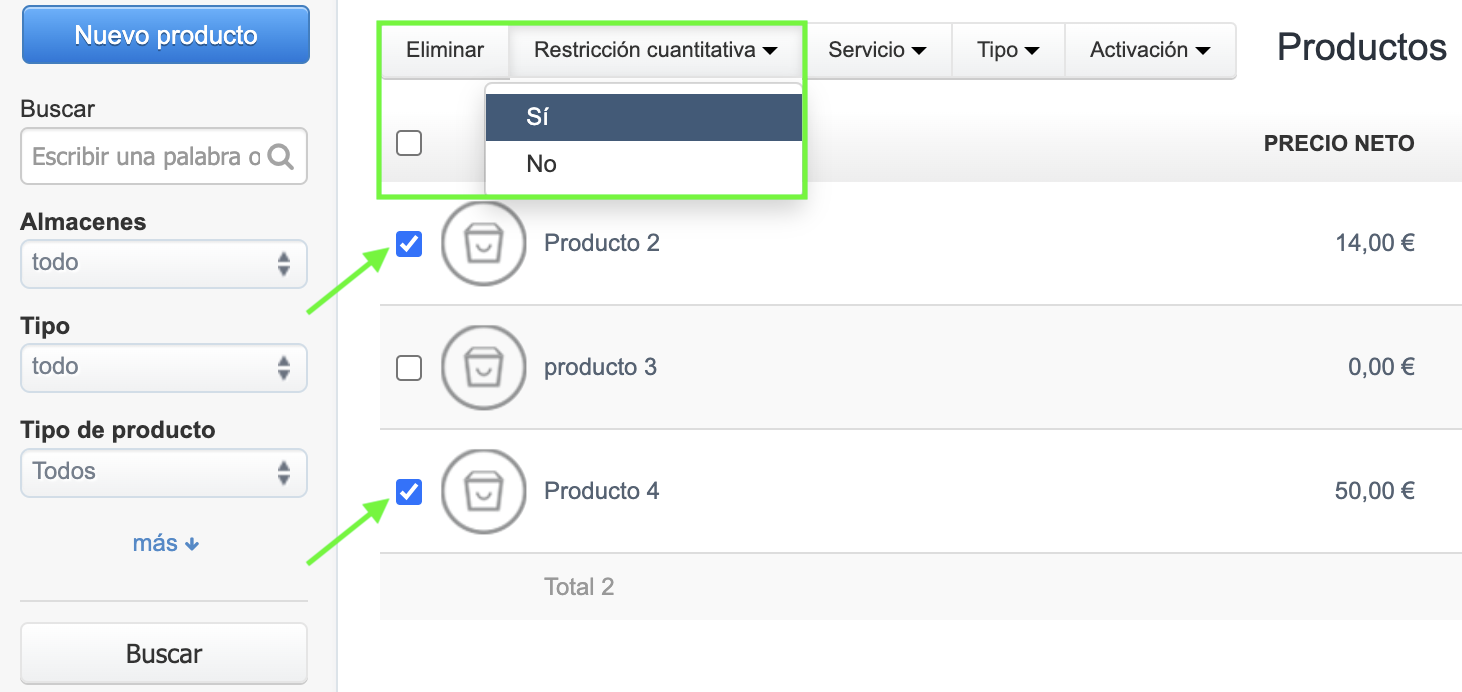Open the Tipo filter dropdown in sidebar
The height and width of the screenshot is (692, 1462).
tap(163, 367)
